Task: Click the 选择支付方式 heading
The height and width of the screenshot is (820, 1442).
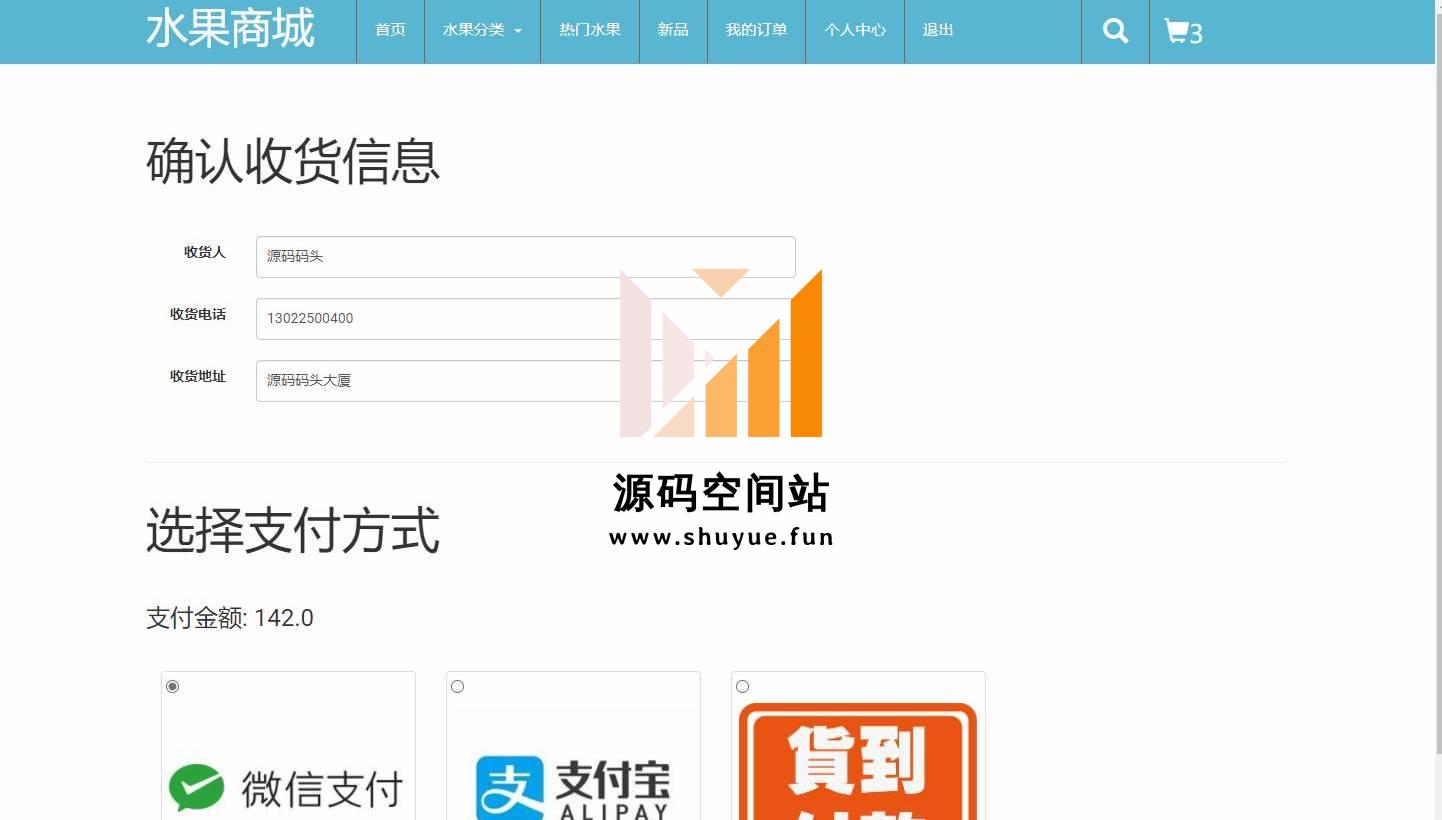Action: 293,530
